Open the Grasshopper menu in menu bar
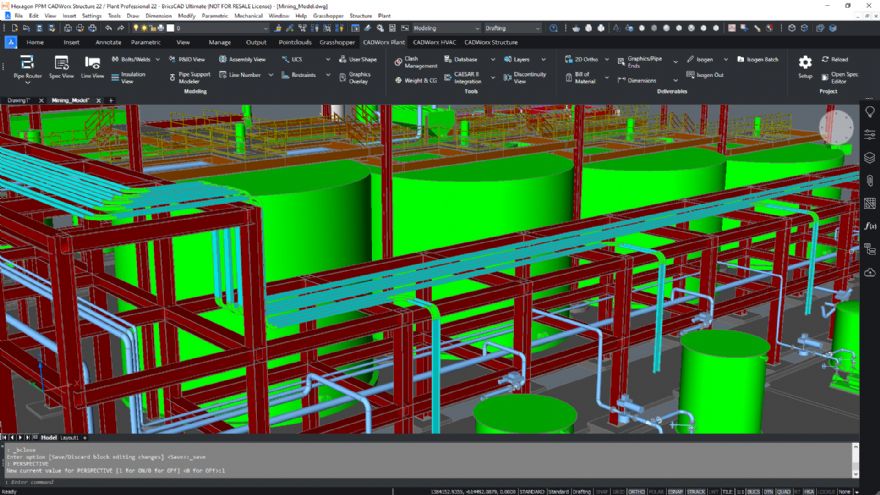The height and width of the screenshot is (495, 880). coord(328,16)
